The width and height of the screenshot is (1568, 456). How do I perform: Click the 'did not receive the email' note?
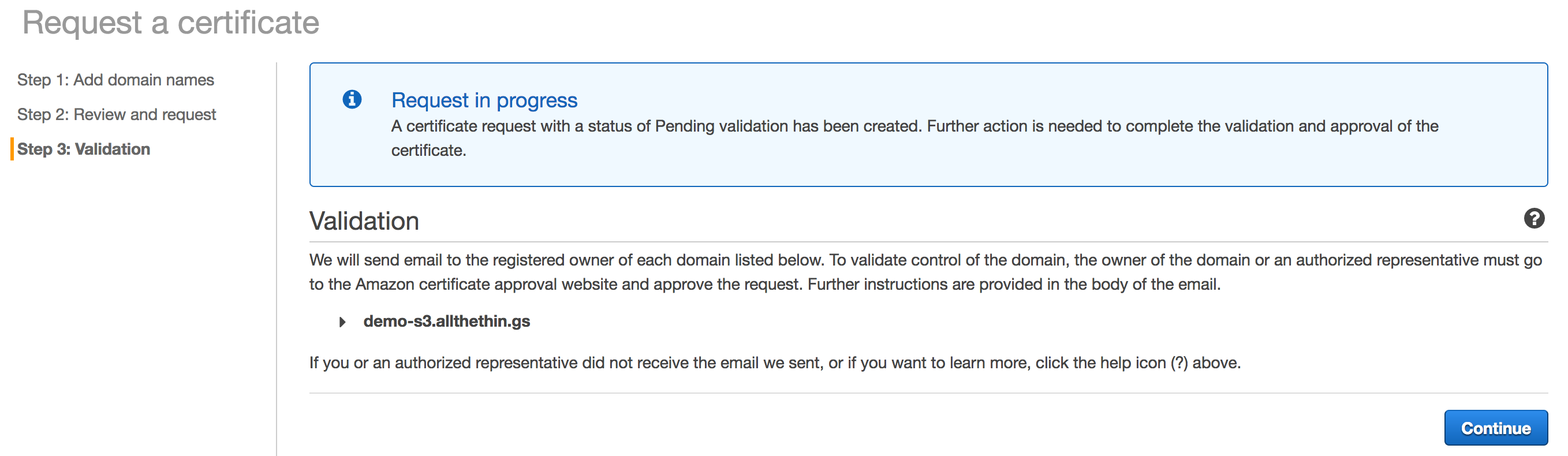click(x=774, y=363)
